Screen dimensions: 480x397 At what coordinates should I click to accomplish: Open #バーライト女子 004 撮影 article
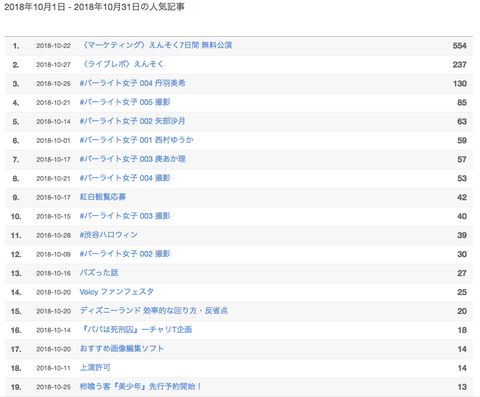coord(125,178)
